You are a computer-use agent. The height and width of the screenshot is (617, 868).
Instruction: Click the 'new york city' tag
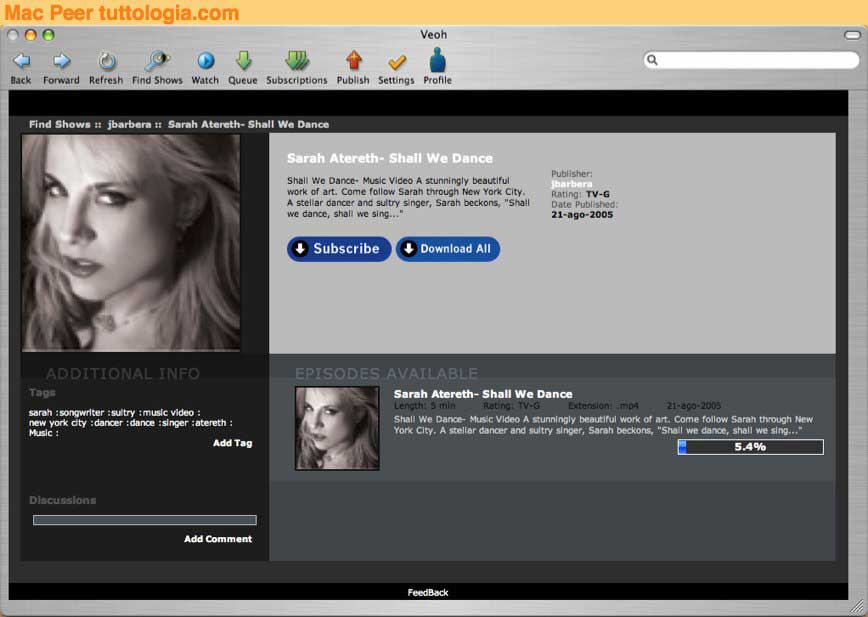pos(58,423)
